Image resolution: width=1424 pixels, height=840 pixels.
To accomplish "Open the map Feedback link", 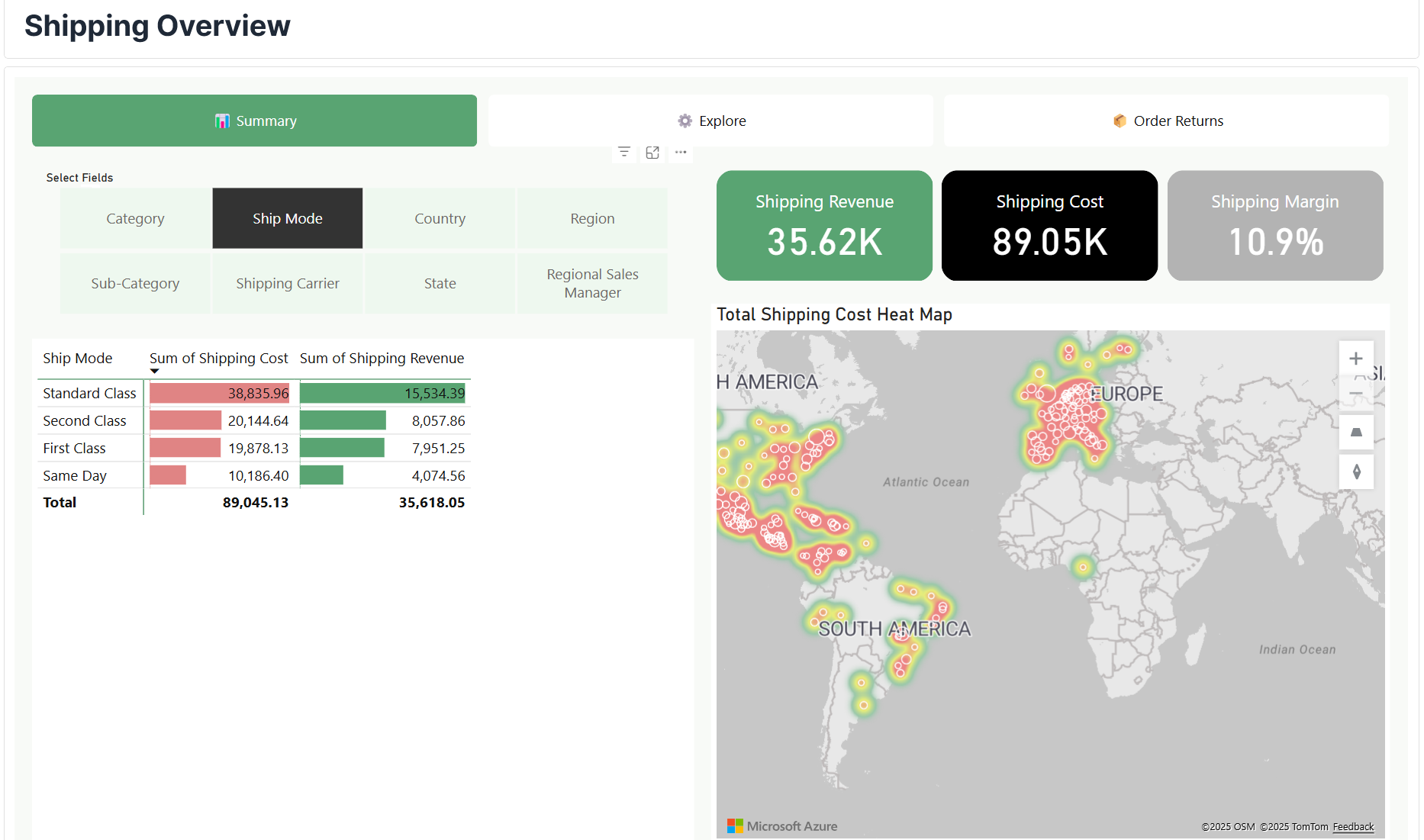I will (x=1353, y=826).
